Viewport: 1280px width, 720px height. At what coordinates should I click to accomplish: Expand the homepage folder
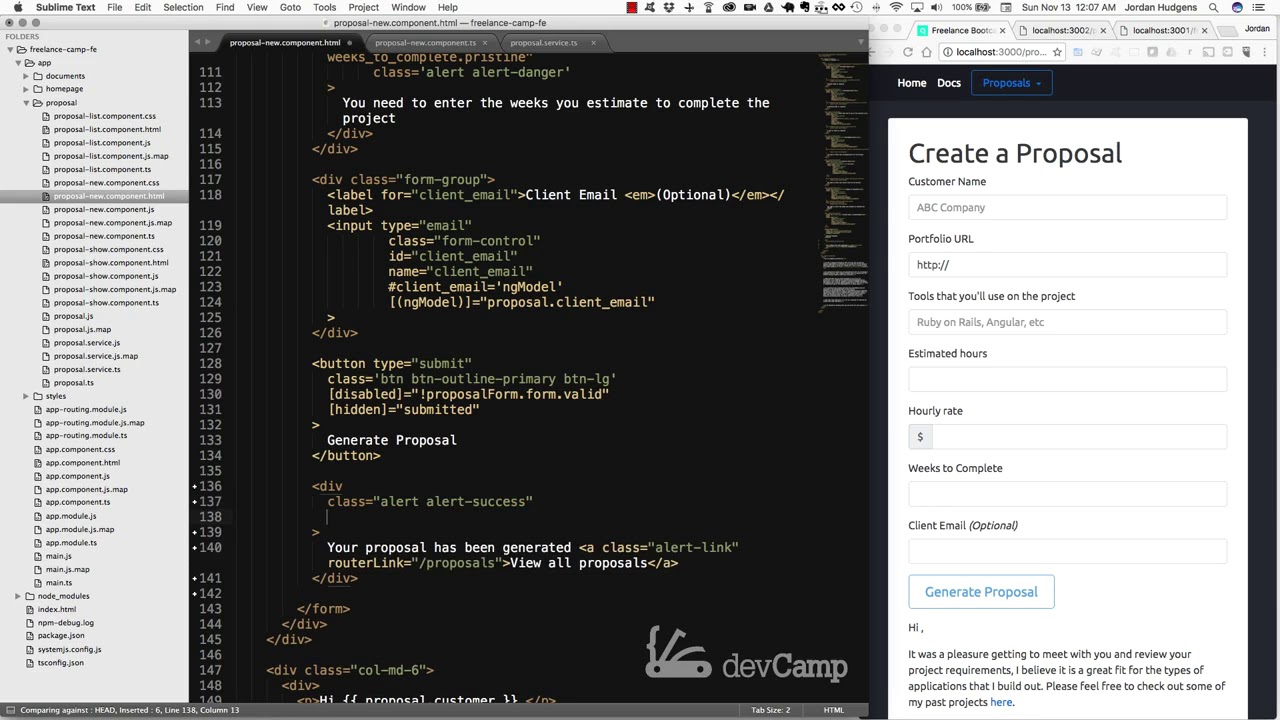coord(27,89)
